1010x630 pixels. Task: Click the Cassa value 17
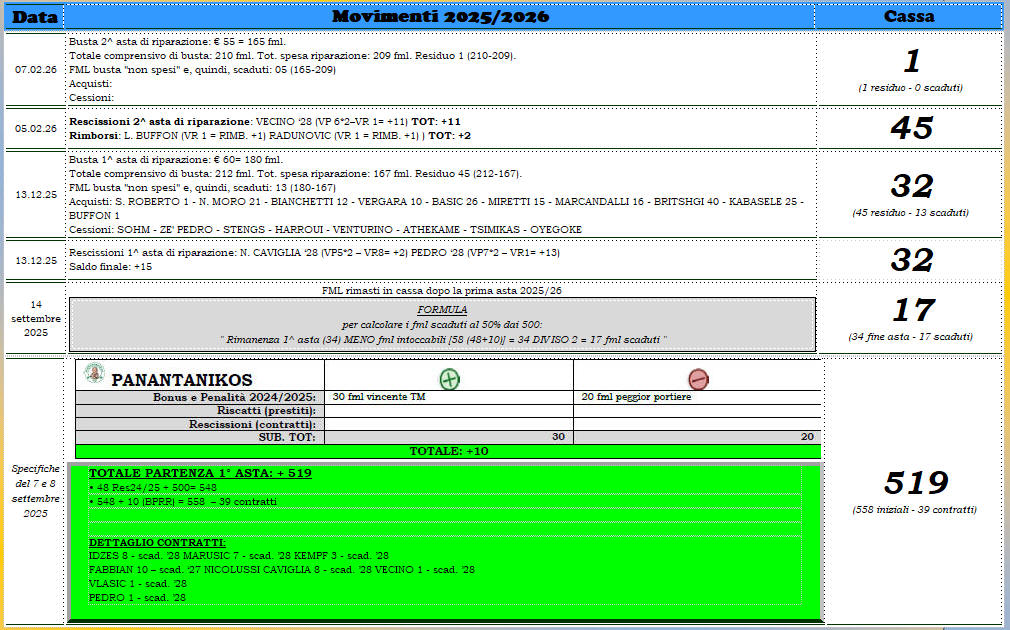[x=910, y=311]
